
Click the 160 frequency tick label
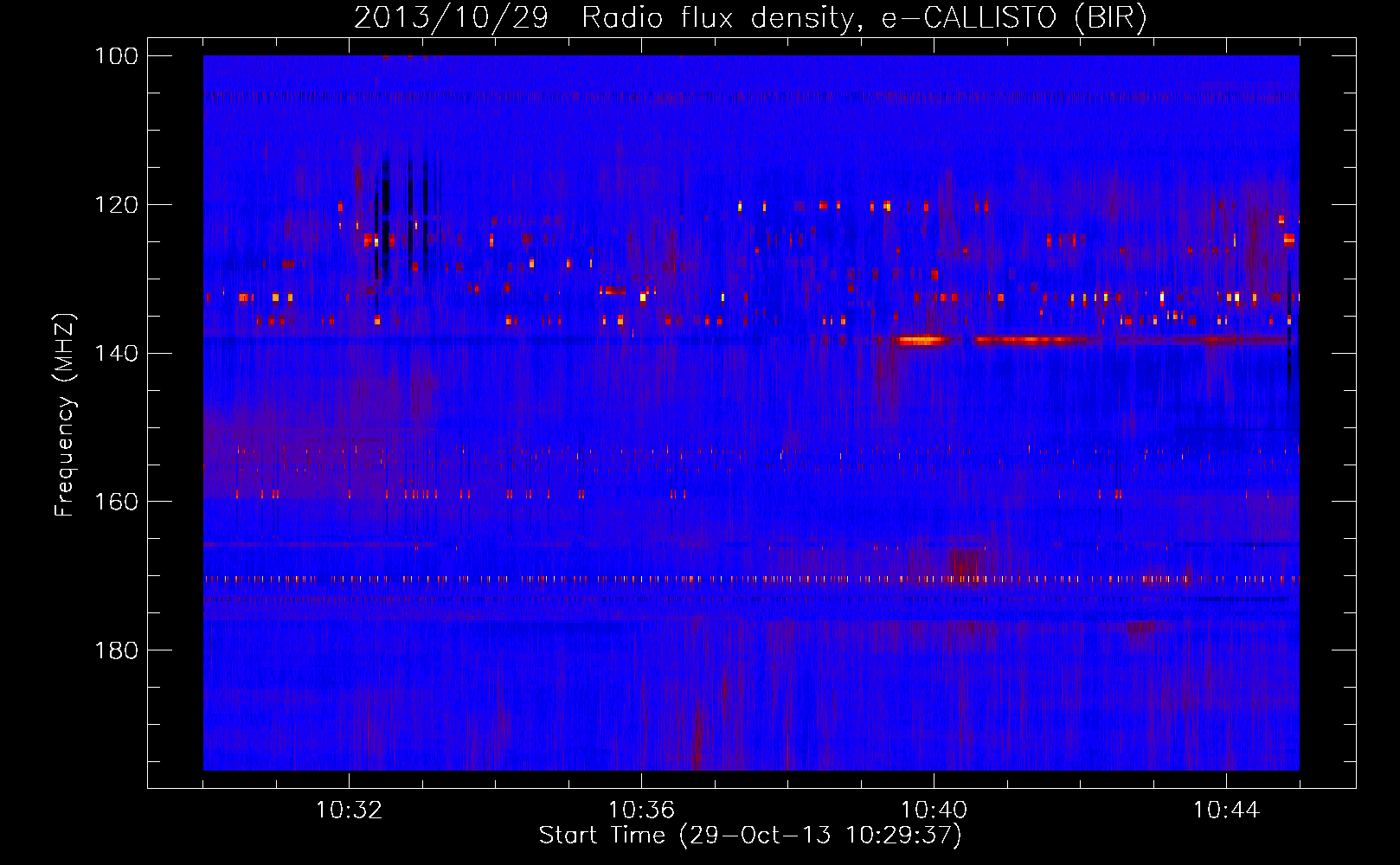[116, 502]
